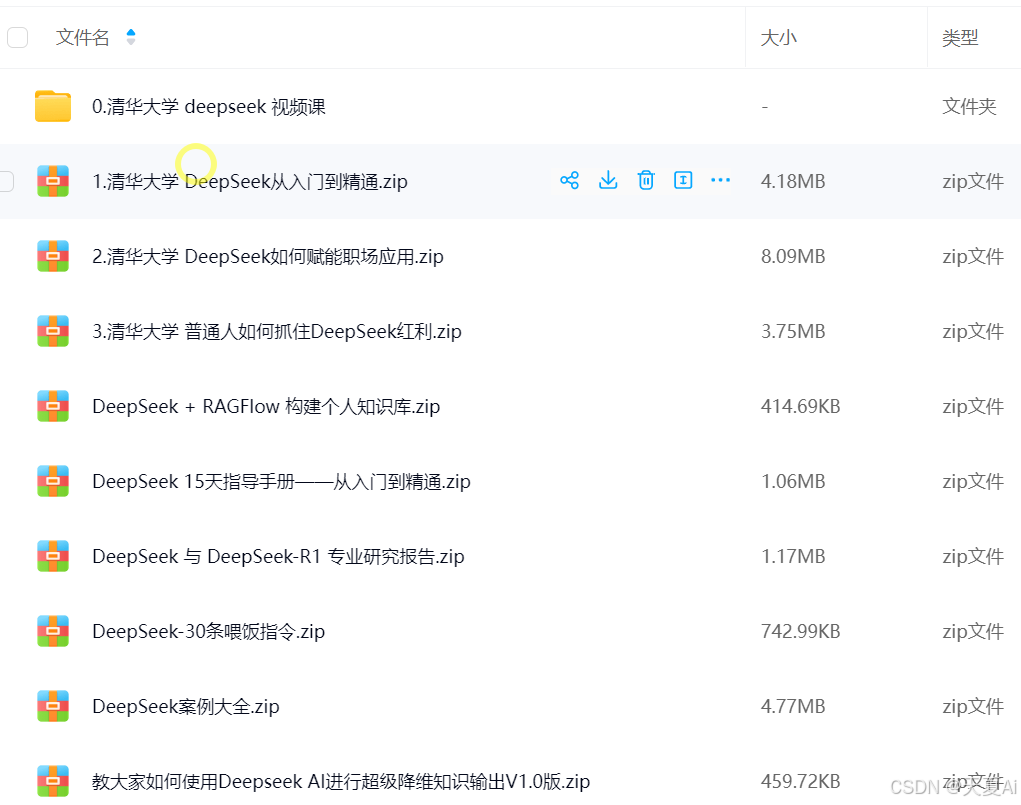
Task: Check the checkbox for 1.清华大学 DeepSeek从入门到精通.zip
Action: [x=6, y=181]
